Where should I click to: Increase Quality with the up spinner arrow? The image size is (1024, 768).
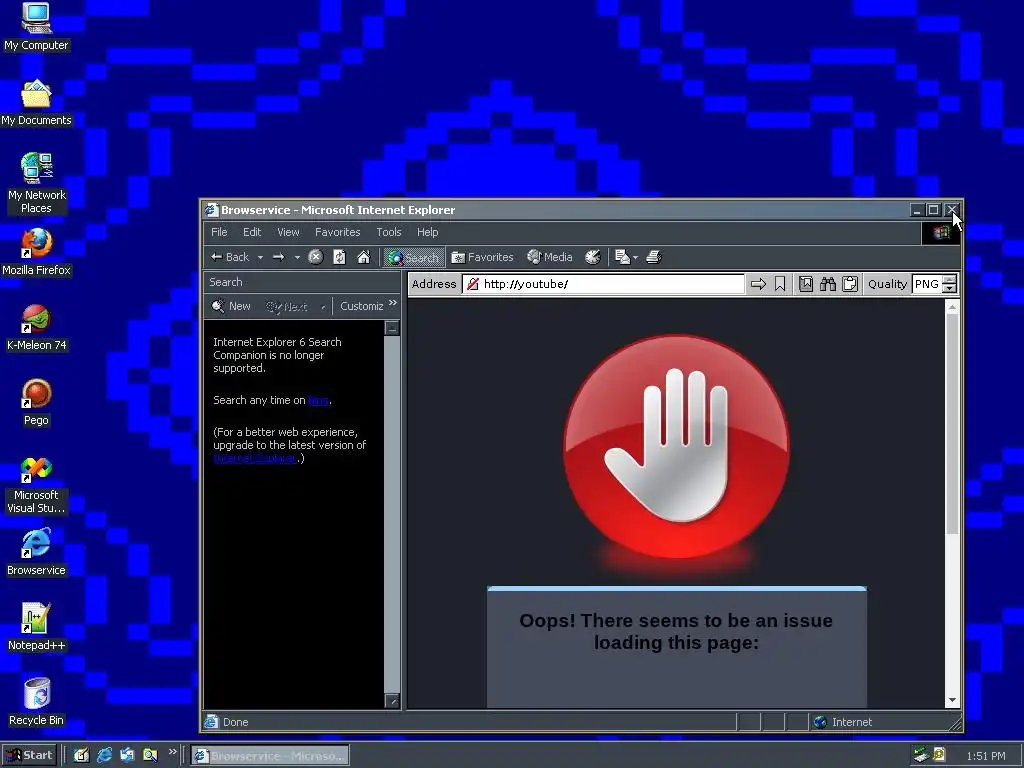click(x=950, y=280)
